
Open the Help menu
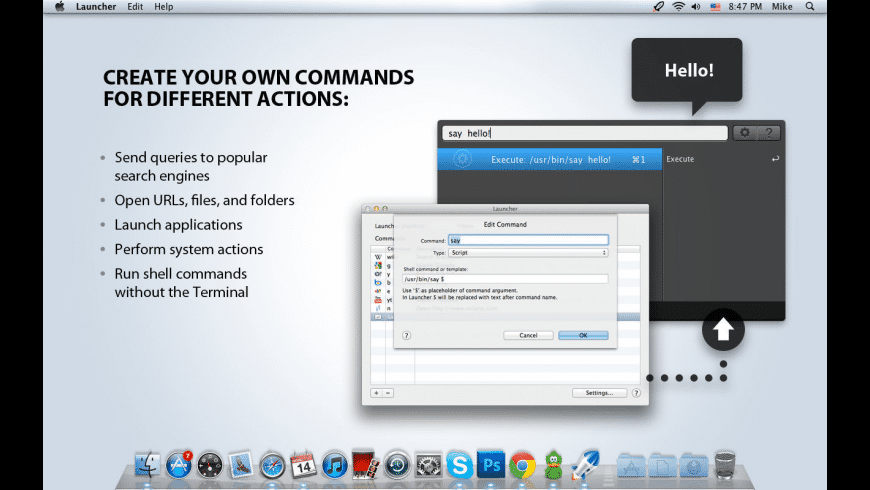pos(164,7)
